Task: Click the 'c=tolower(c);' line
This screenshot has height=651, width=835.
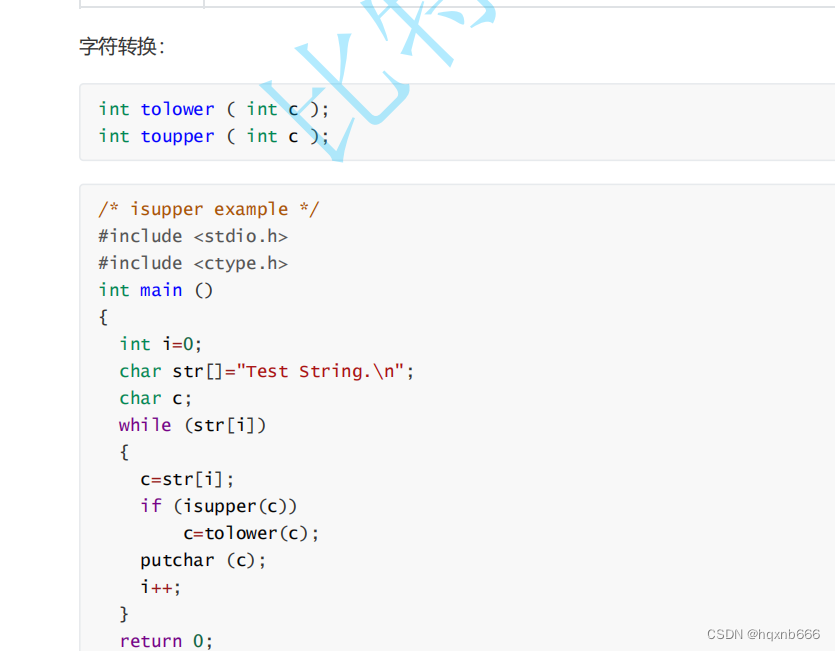Action: (251, 533)
